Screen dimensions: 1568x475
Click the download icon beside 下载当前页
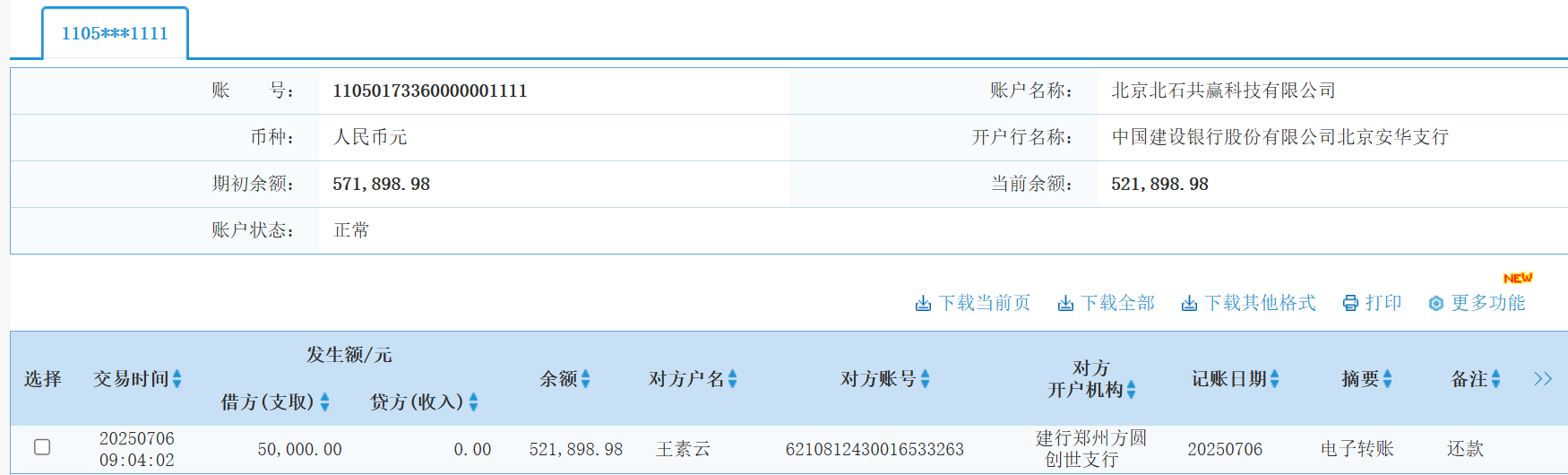coord(923,304)
